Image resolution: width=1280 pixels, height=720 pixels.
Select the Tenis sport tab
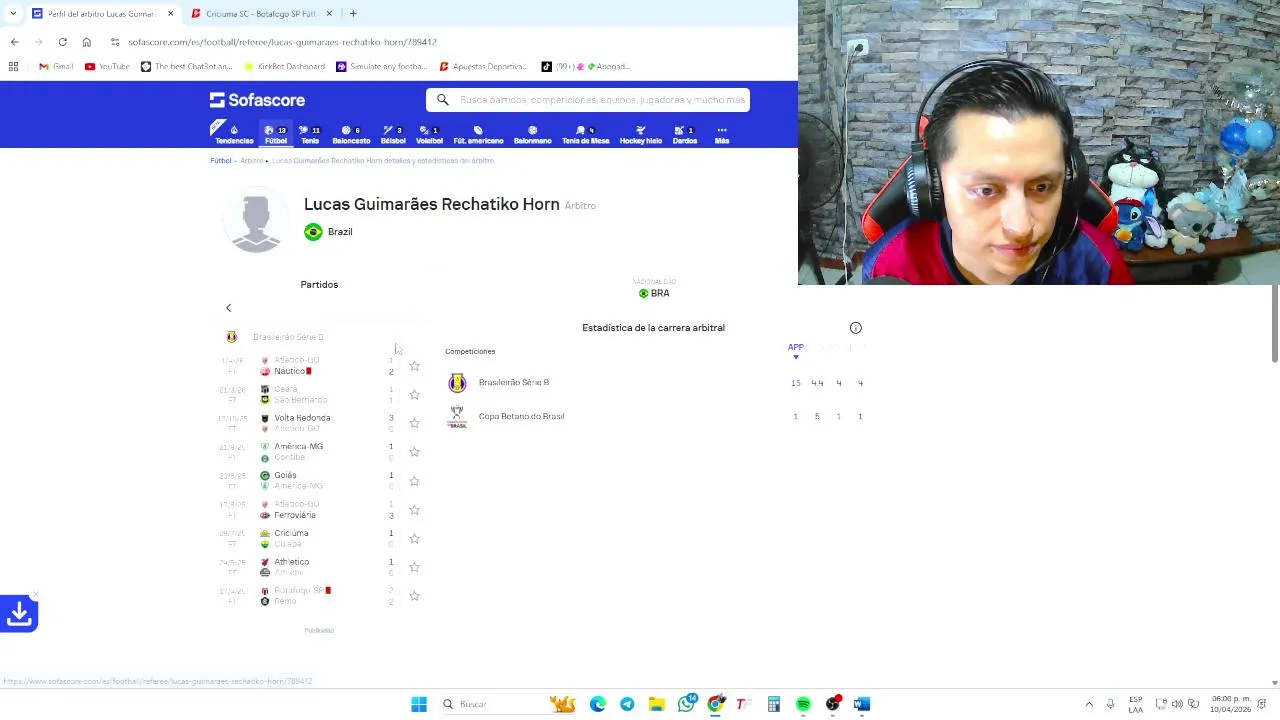(310, 134)
